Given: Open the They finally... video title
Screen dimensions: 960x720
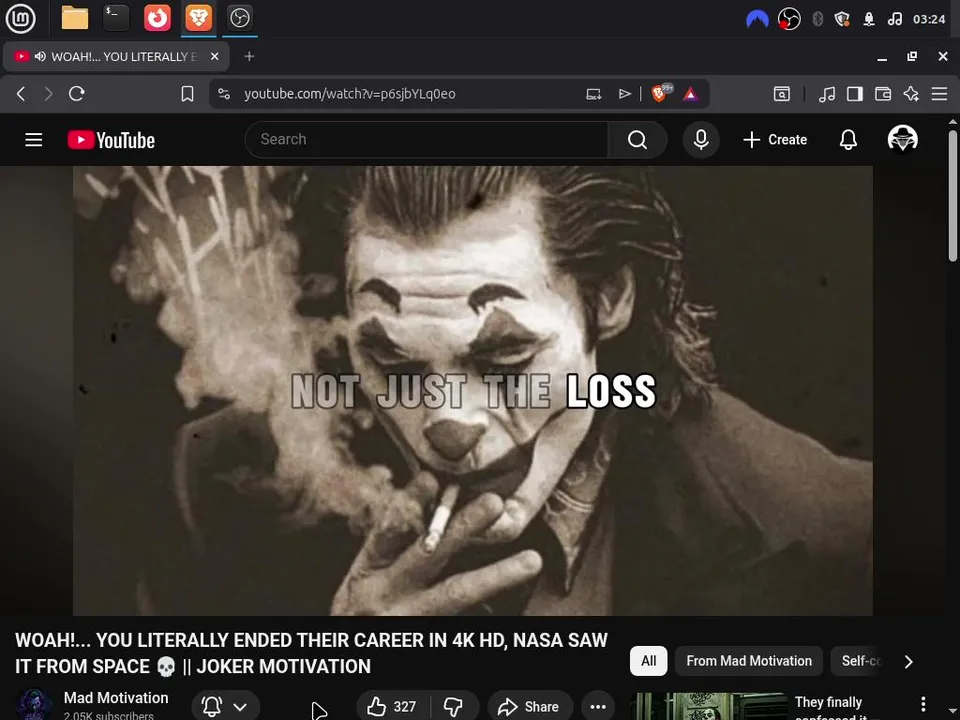Looking at the screenshot, I should (x=828, y=707).
